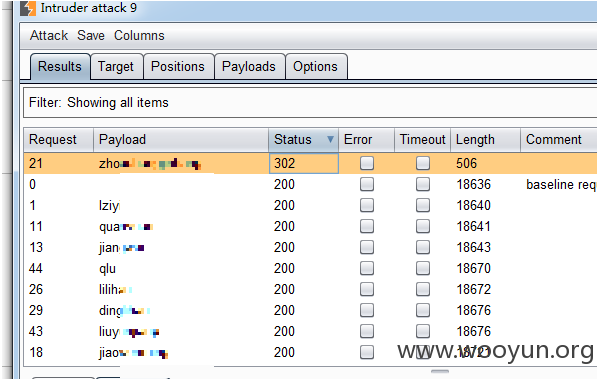
Task: Sort by the Timeout column header
Action: [x=423, y=140]
